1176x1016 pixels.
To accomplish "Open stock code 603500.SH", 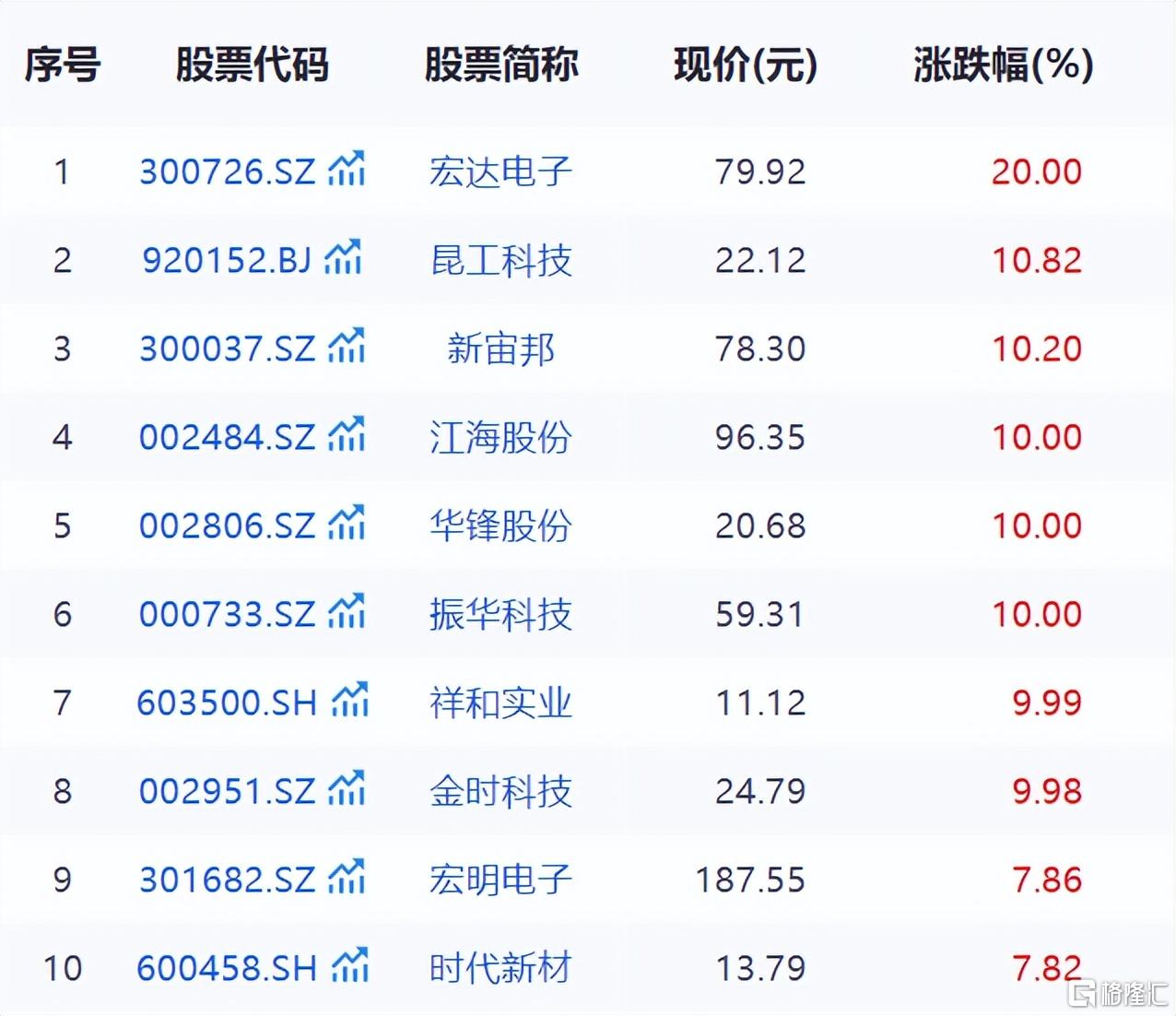I will [227, 703].
